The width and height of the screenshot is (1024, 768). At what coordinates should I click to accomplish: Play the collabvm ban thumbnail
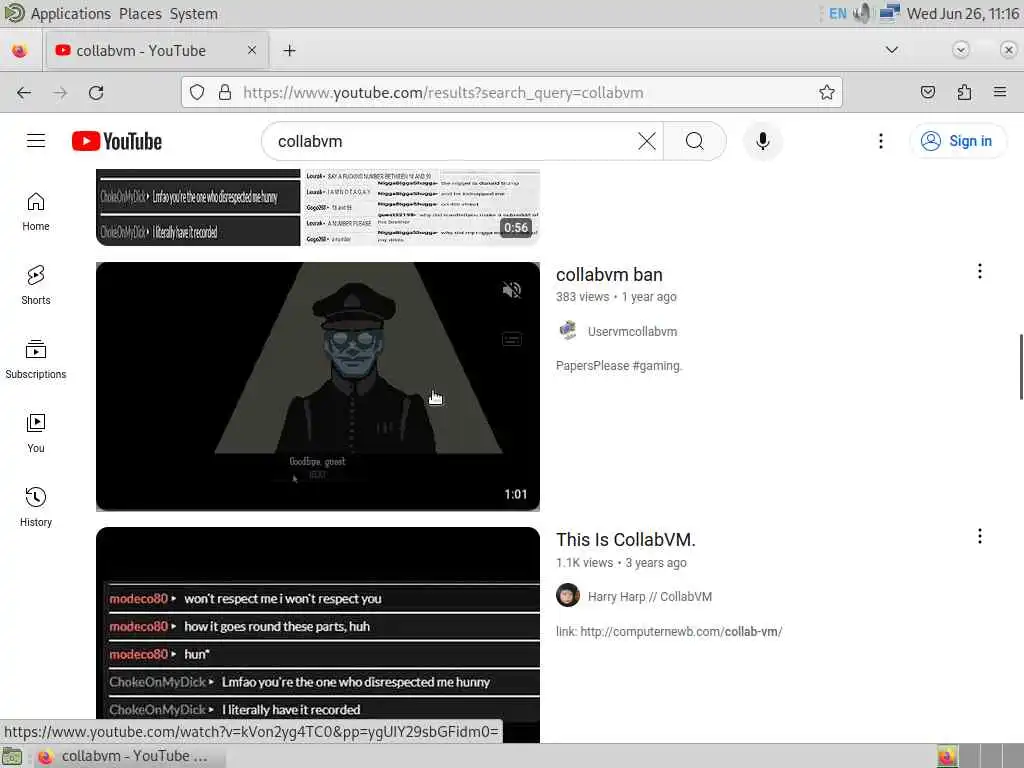point(318,387)
